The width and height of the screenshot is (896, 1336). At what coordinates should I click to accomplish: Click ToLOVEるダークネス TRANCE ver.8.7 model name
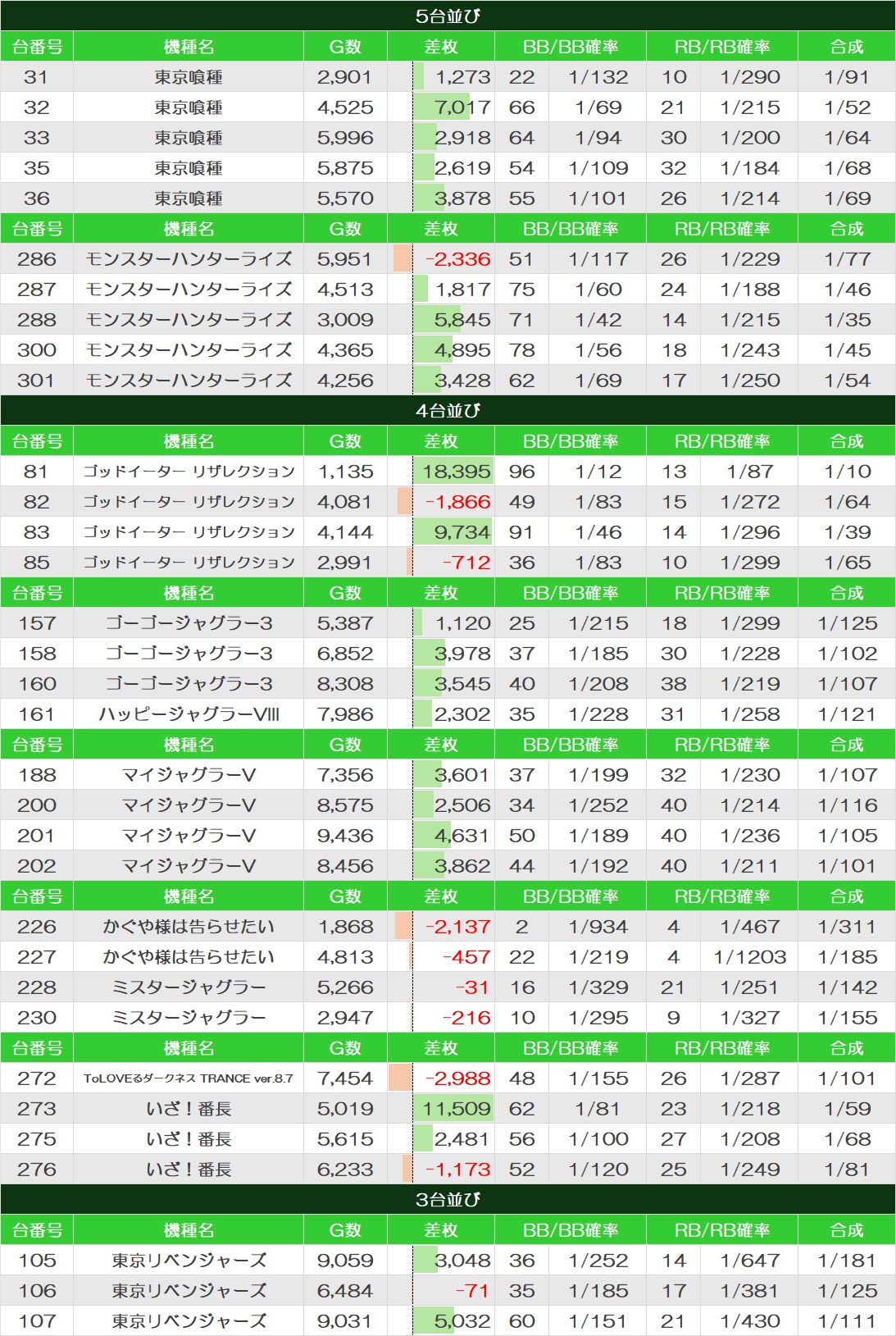(x=189, y=1078)
